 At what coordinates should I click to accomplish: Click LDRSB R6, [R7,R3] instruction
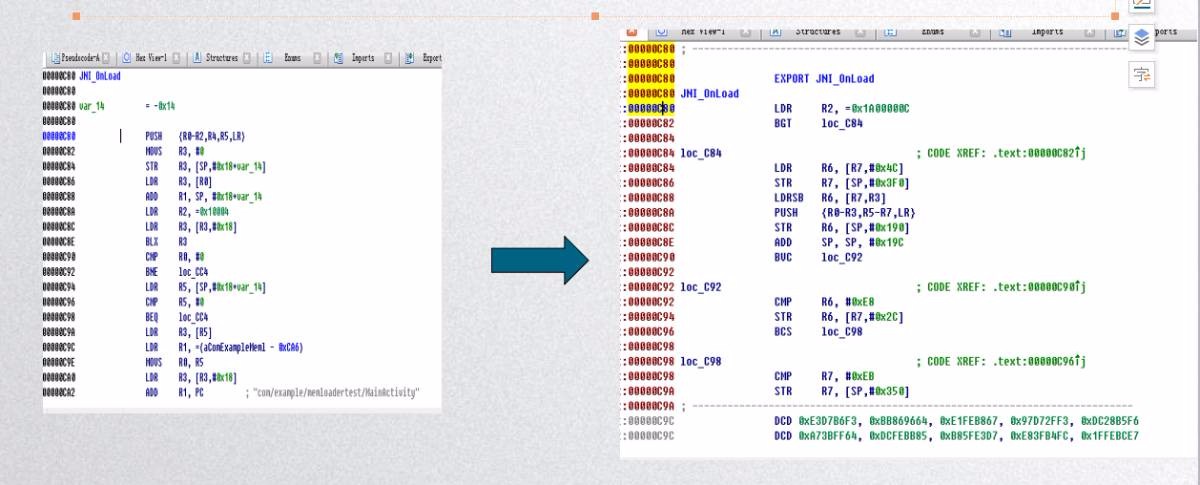(x=832, y=198)
